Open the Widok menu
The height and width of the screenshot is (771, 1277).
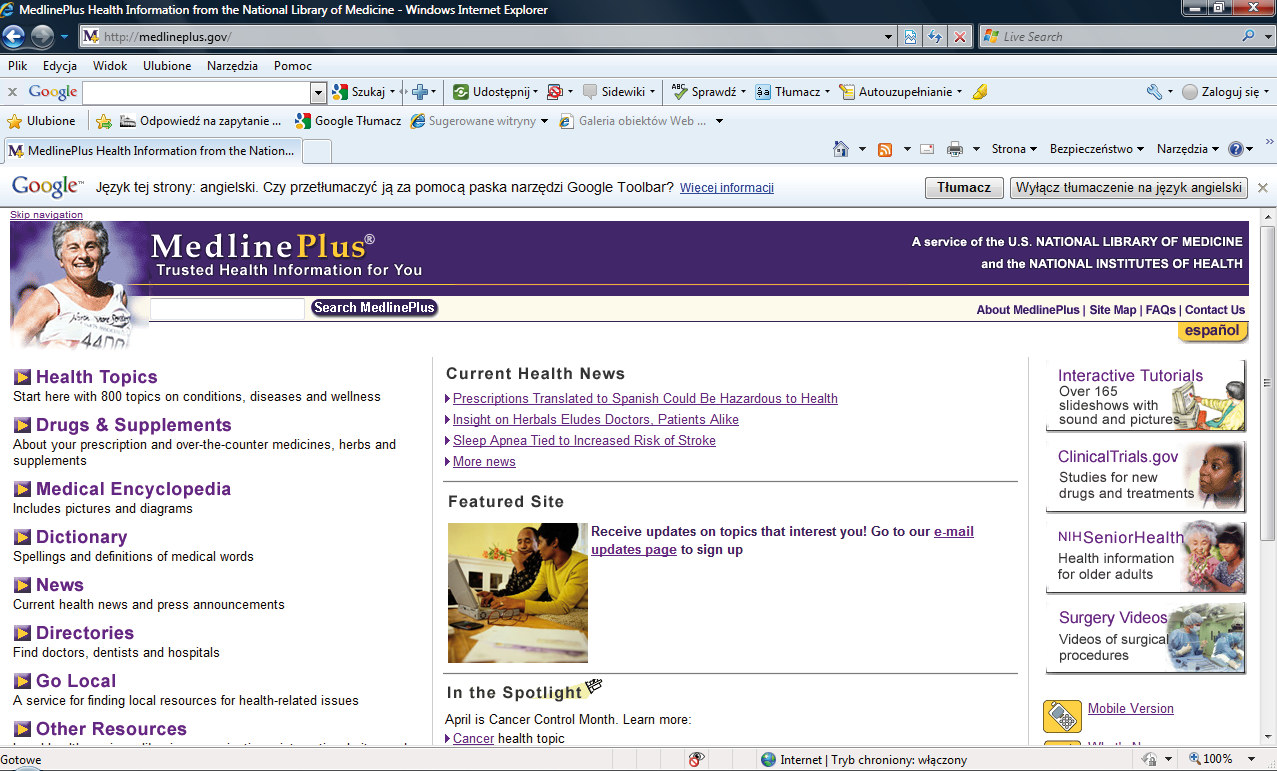click(110, 65)
